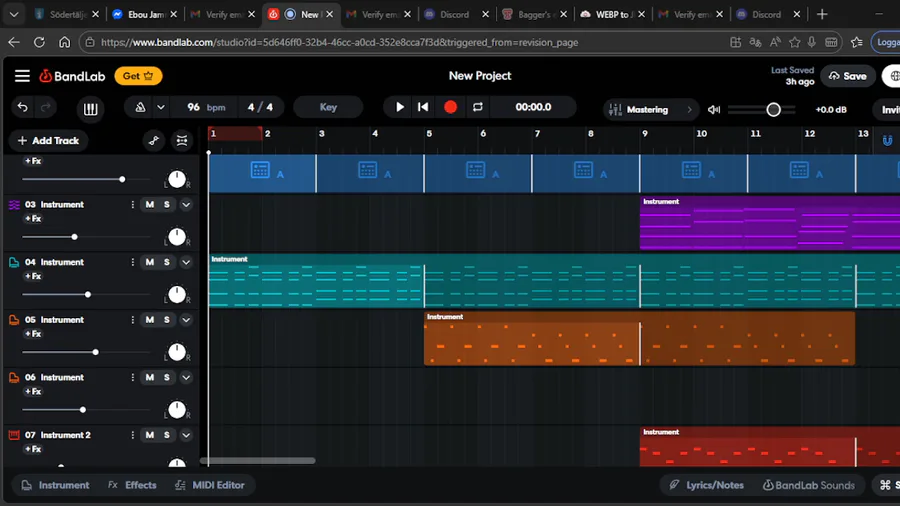
Task: Select the track 04 keyboard instrument icon
Action: pyautogui.click(x=14, y=262)
